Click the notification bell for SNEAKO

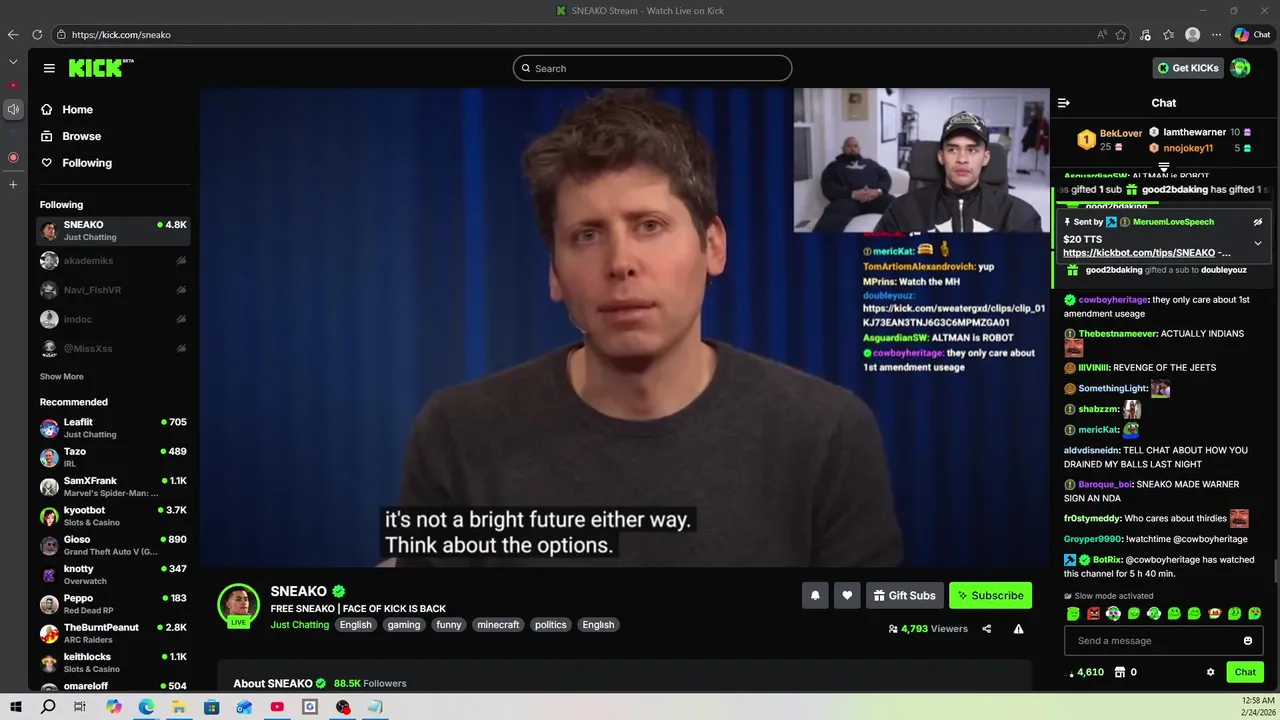[815, 595]
